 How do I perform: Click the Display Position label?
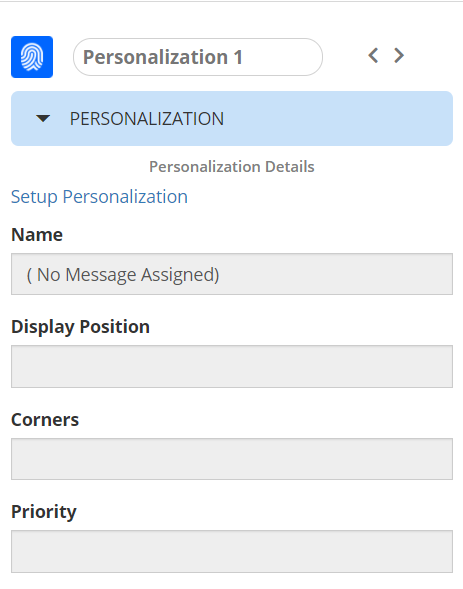tap(80, 327)
